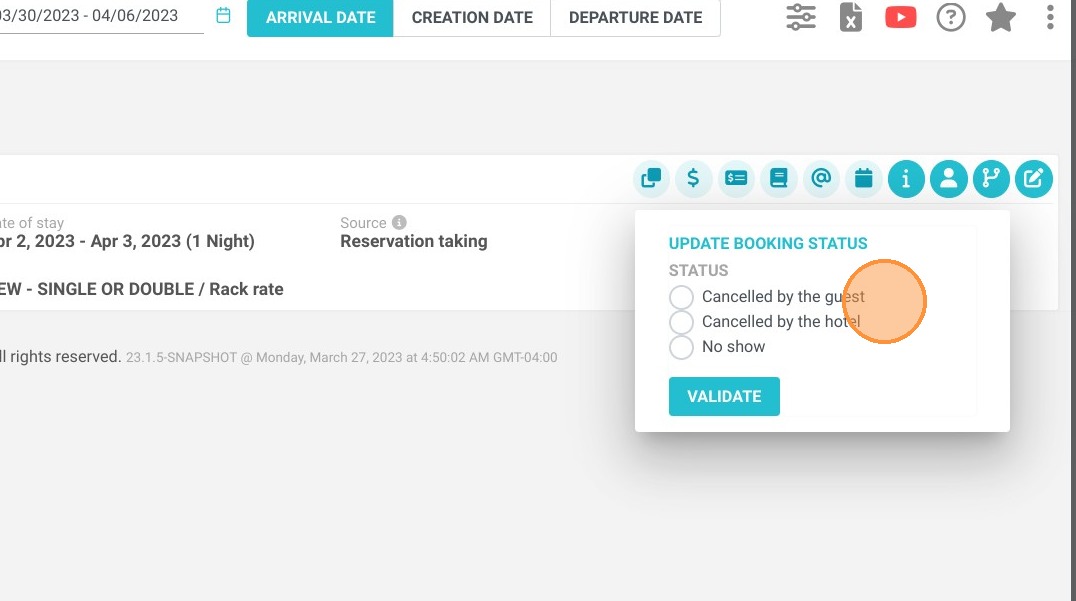Switch to the Departure Date tab

pyautogui.click(x=635, y=18)
